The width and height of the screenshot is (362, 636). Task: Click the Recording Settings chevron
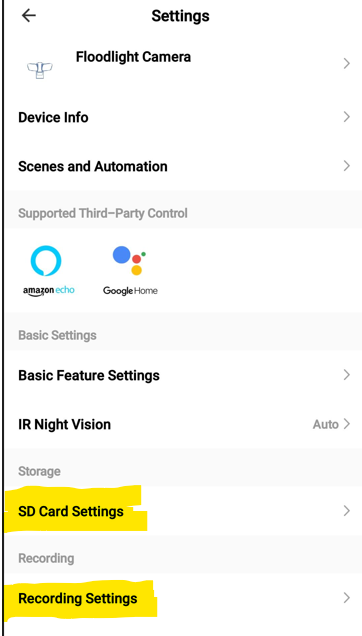tap(346, 598)
